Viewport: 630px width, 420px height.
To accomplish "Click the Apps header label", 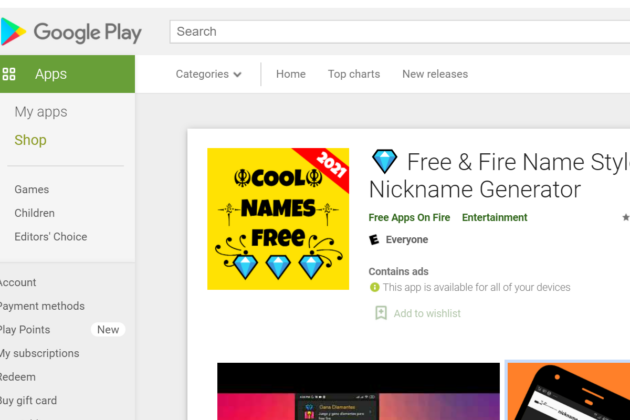I will point(51,74).
